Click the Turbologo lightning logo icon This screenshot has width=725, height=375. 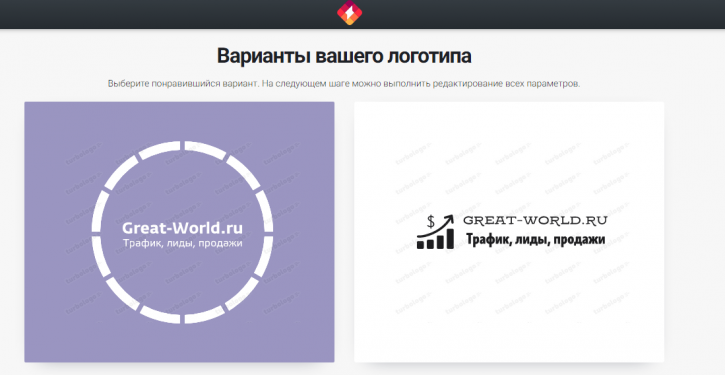pos(350,12)
